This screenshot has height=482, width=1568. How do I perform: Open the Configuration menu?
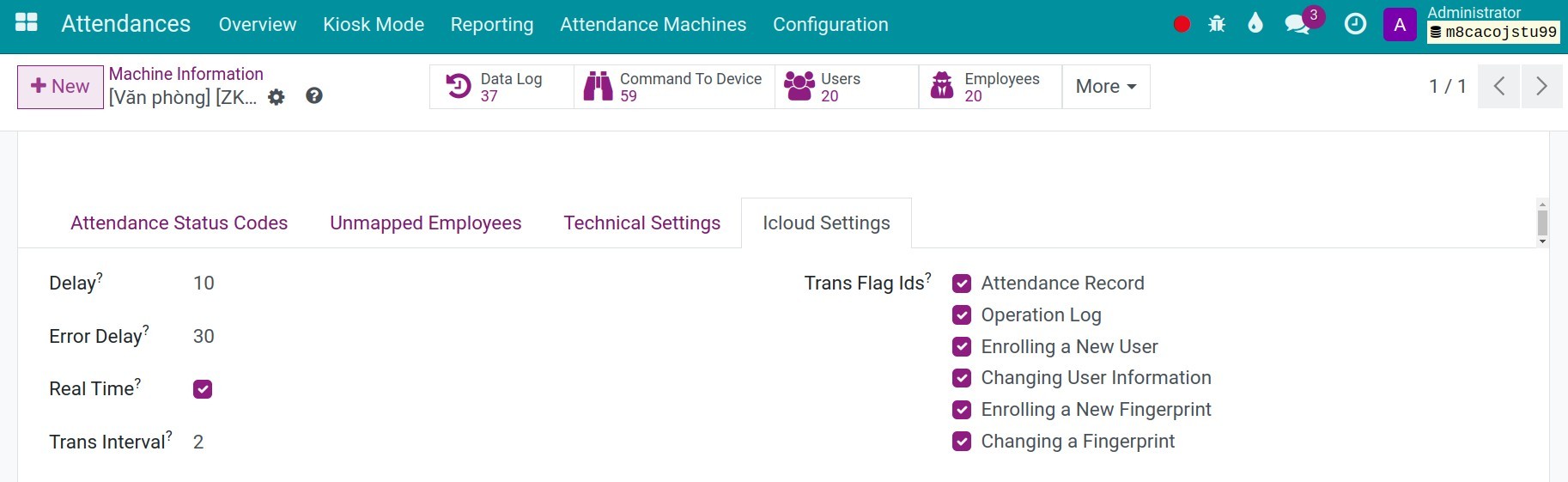(830, 25)
